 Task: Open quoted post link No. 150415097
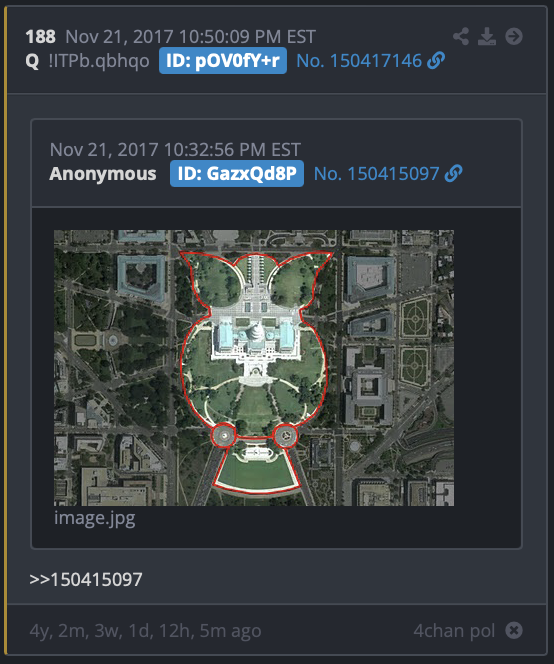377,174
